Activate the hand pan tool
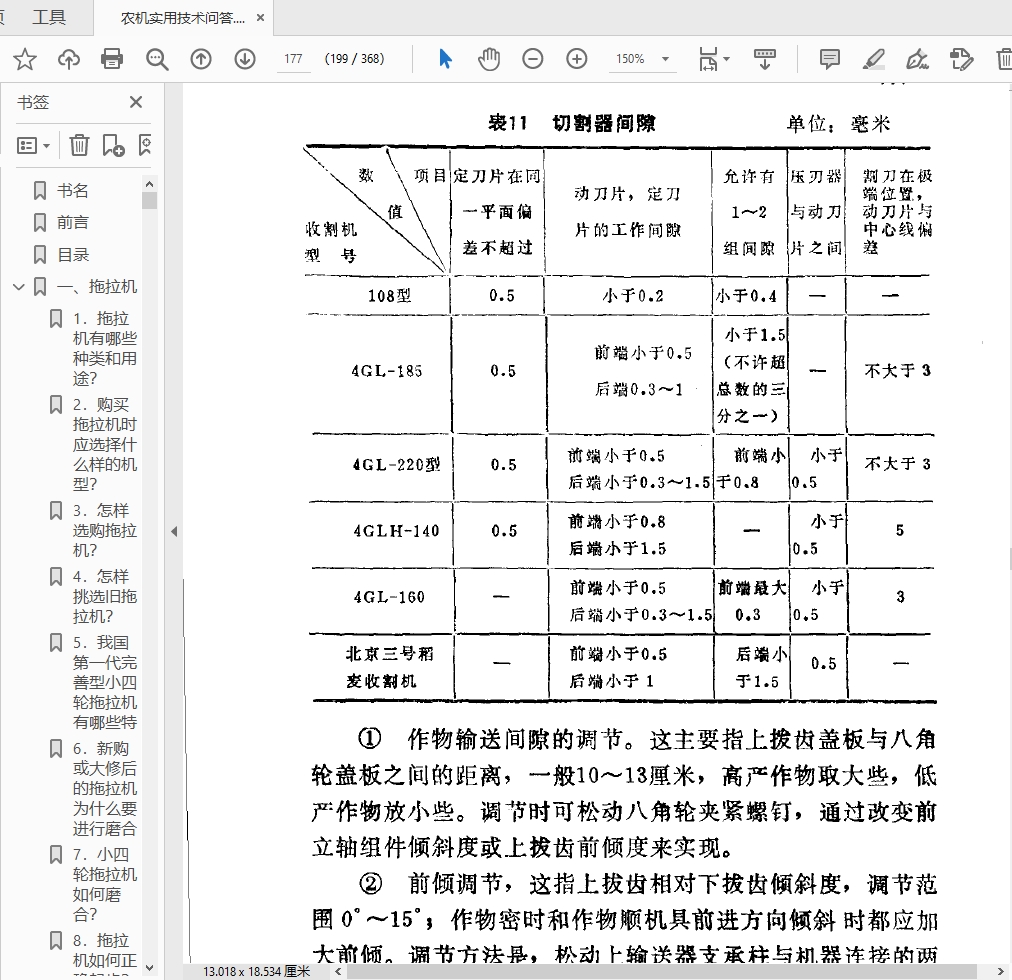1012x980 pixels. (x=489, y=59)
